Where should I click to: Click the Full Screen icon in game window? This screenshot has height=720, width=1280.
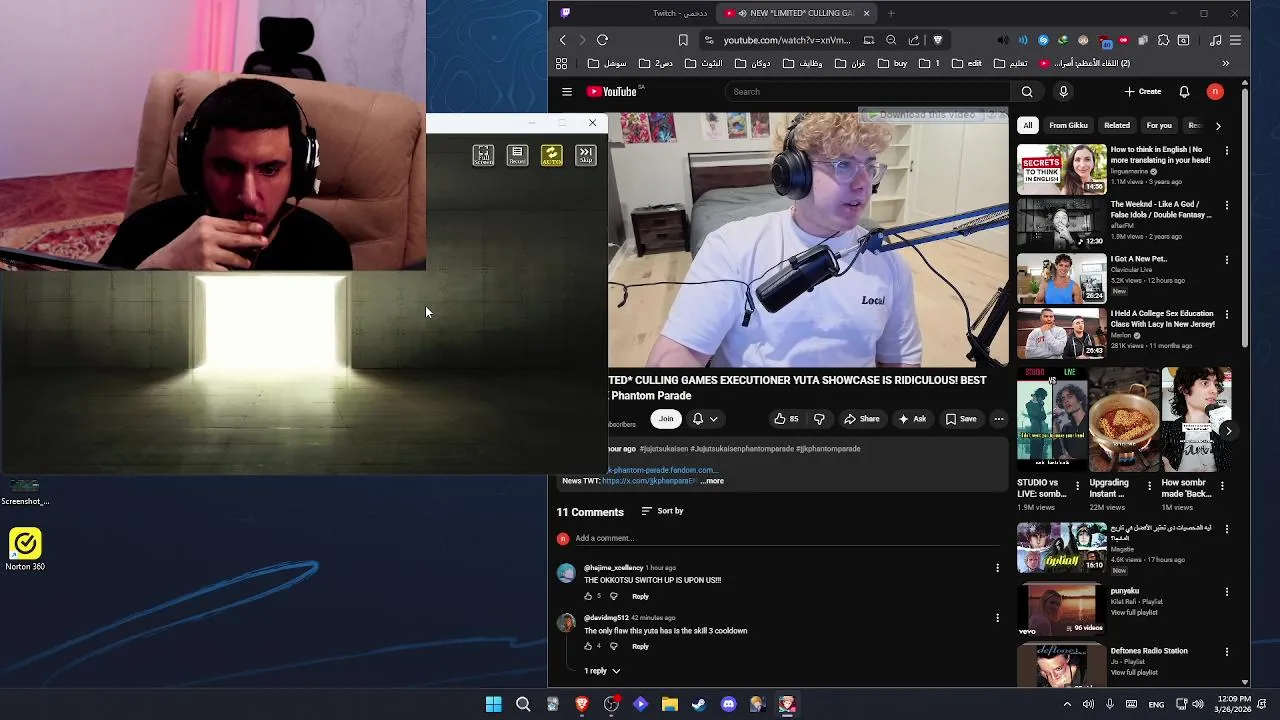[483, 155]
